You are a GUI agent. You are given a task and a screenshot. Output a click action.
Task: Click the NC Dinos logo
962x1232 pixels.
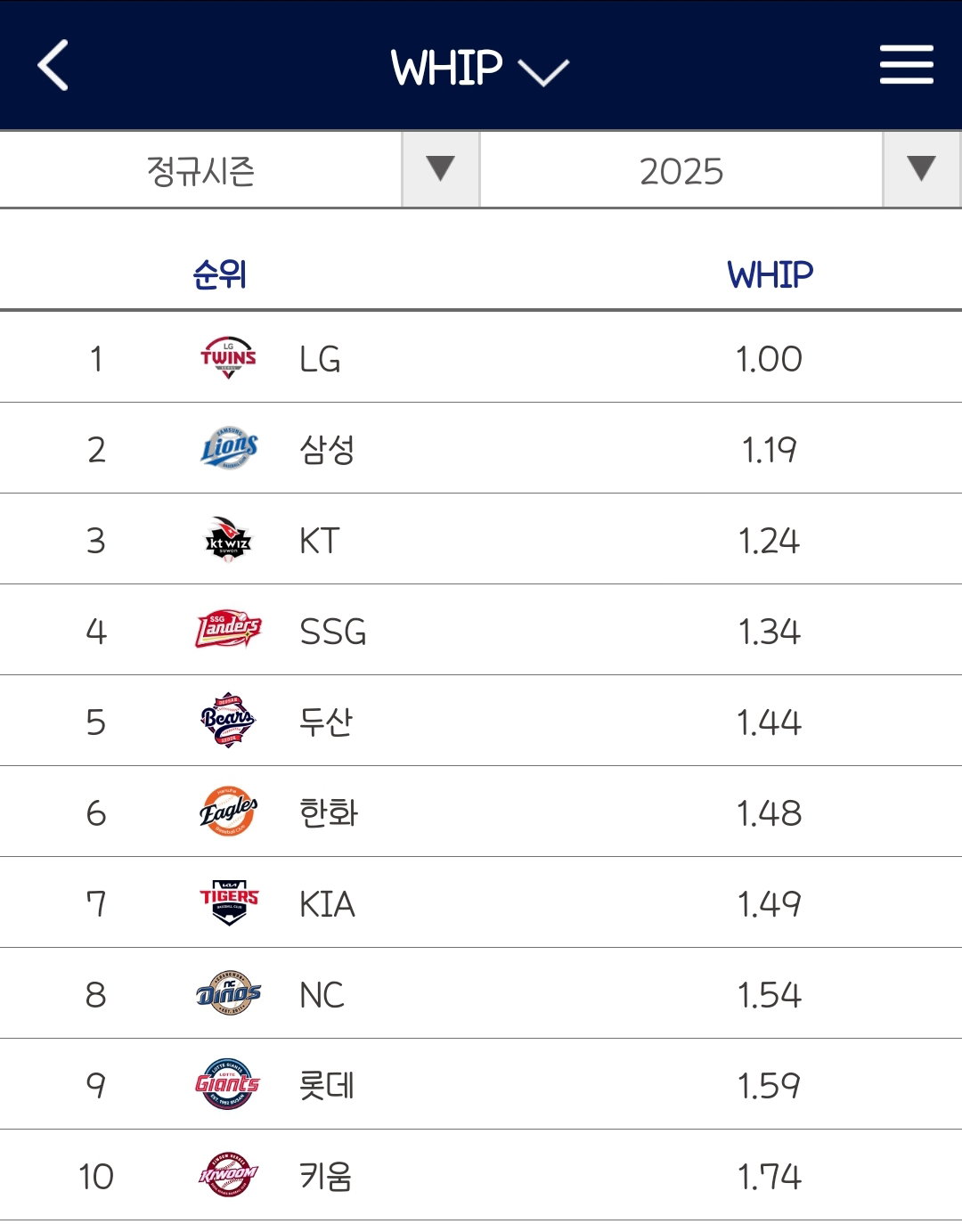click(x=228, y=994)
